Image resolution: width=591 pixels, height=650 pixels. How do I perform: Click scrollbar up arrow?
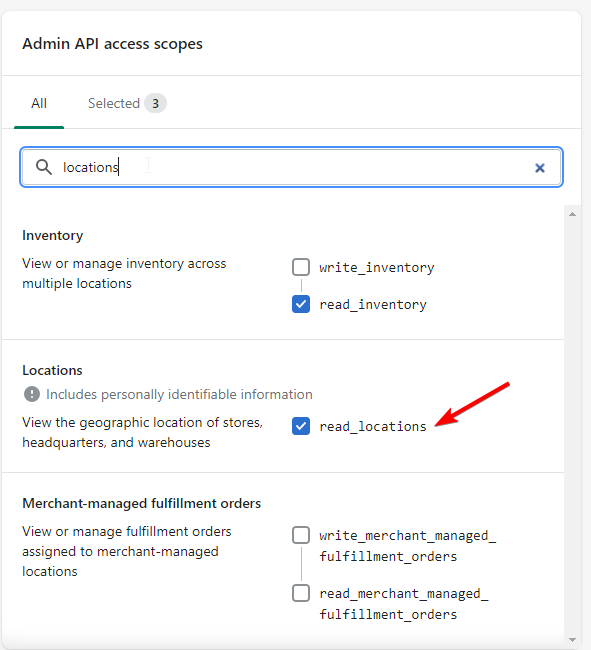tap(572, 214)
